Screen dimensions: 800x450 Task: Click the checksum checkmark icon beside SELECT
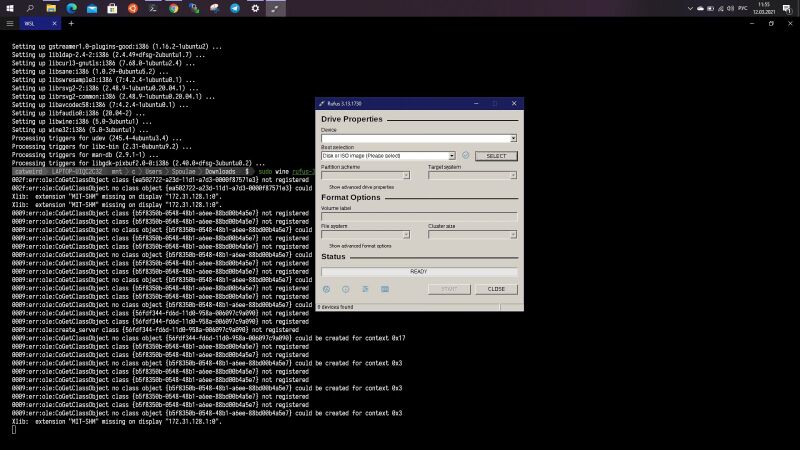pos(465,156)
